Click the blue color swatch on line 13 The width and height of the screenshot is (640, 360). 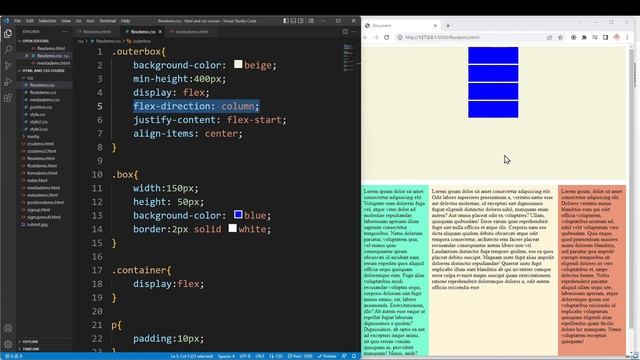[x=238, y=214]
